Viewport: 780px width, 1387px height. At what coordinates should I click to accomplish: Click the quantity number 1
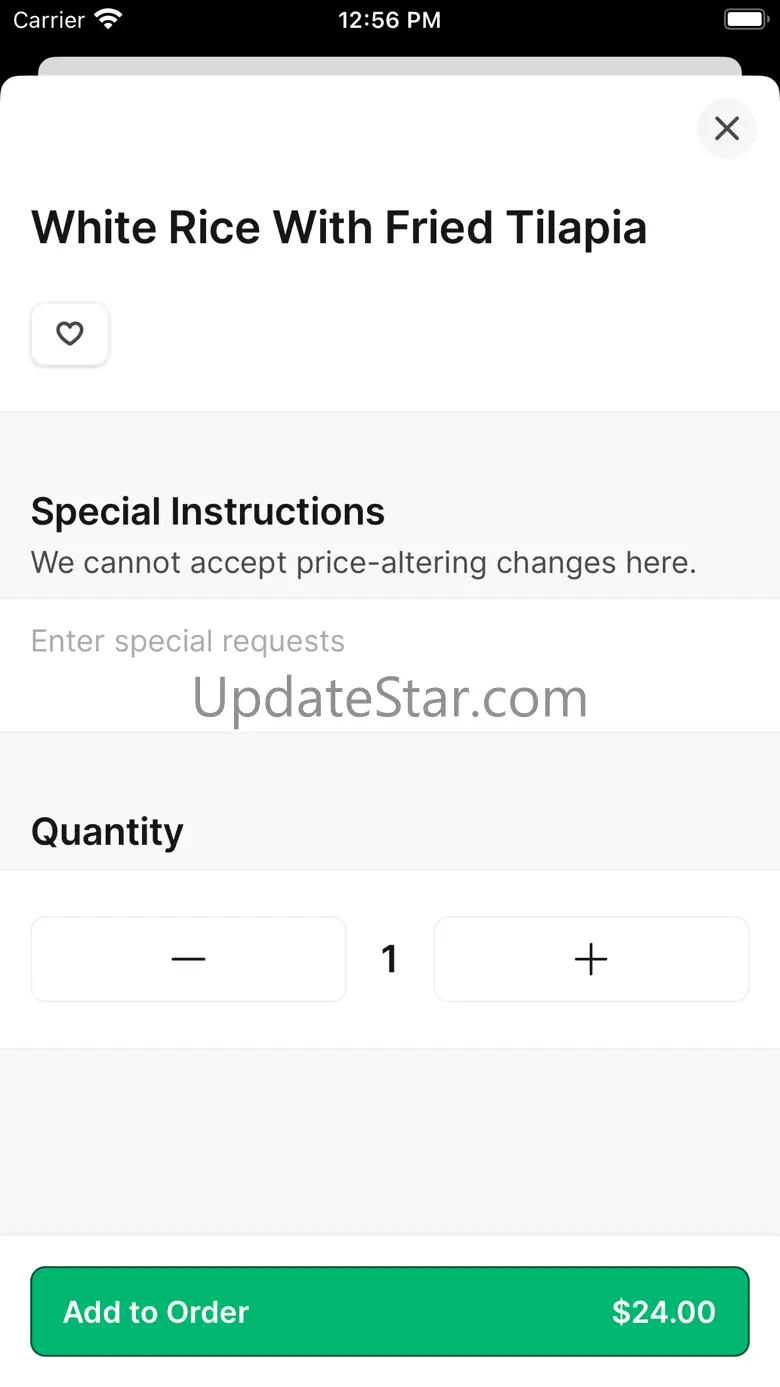pos(390,959)
